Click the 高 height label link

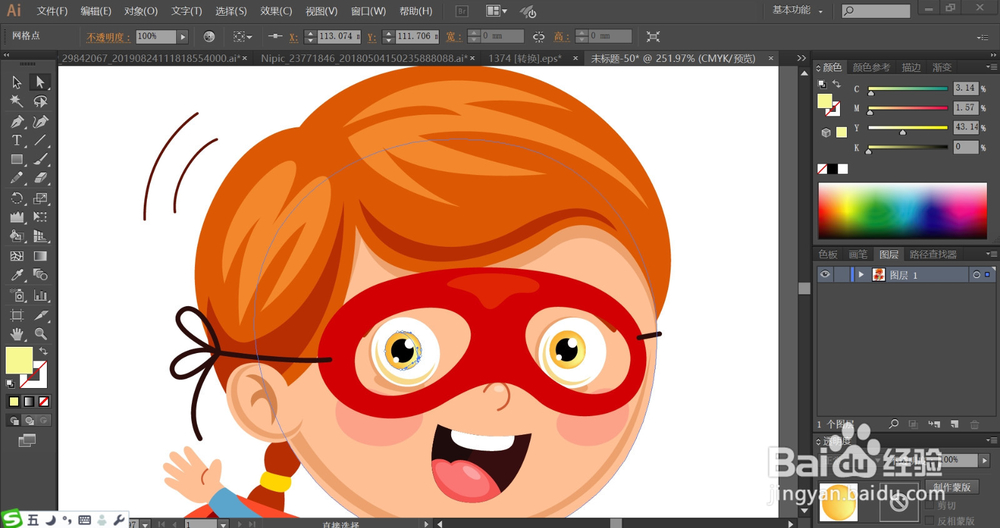(x=561, y=37)
